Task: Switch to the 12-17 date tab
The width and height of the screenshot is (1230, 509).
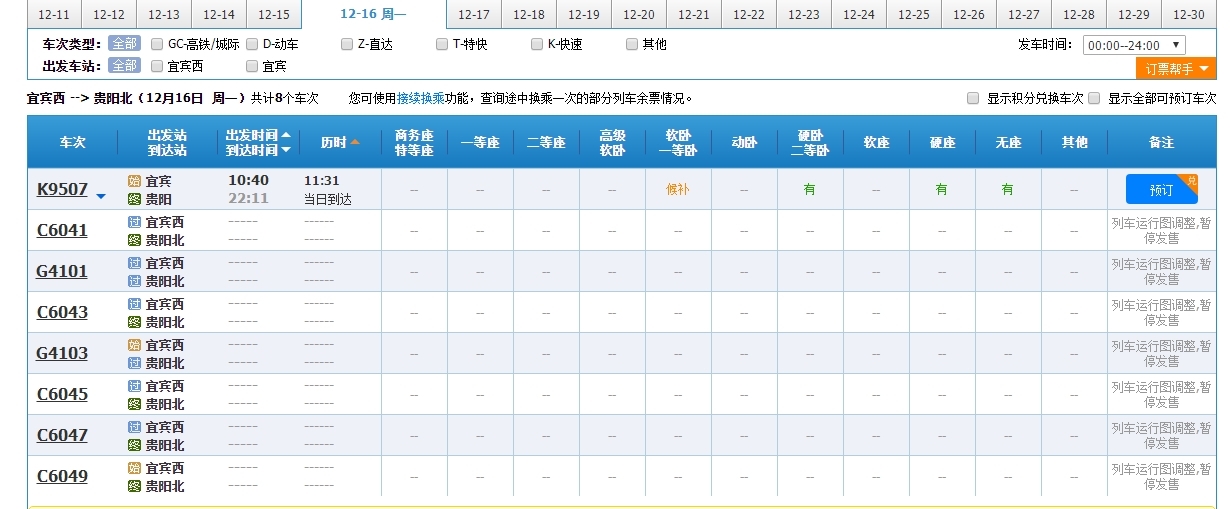Action: (x=474, y=15)
